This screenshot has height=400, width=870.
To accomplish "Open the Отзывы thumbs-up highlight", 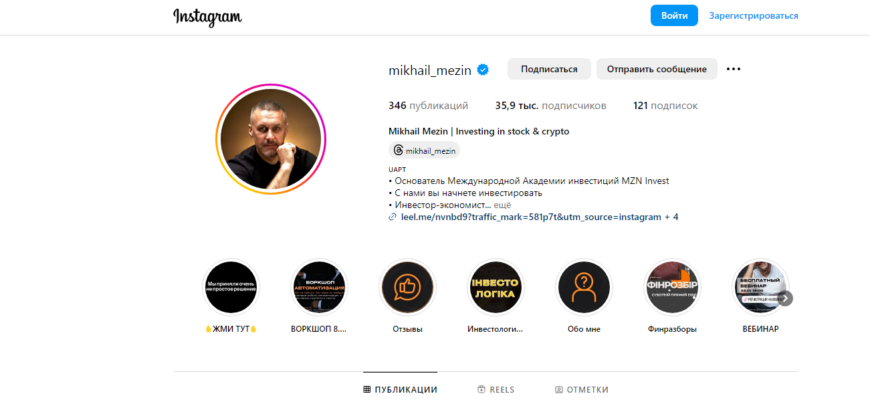I will [407, 287].
